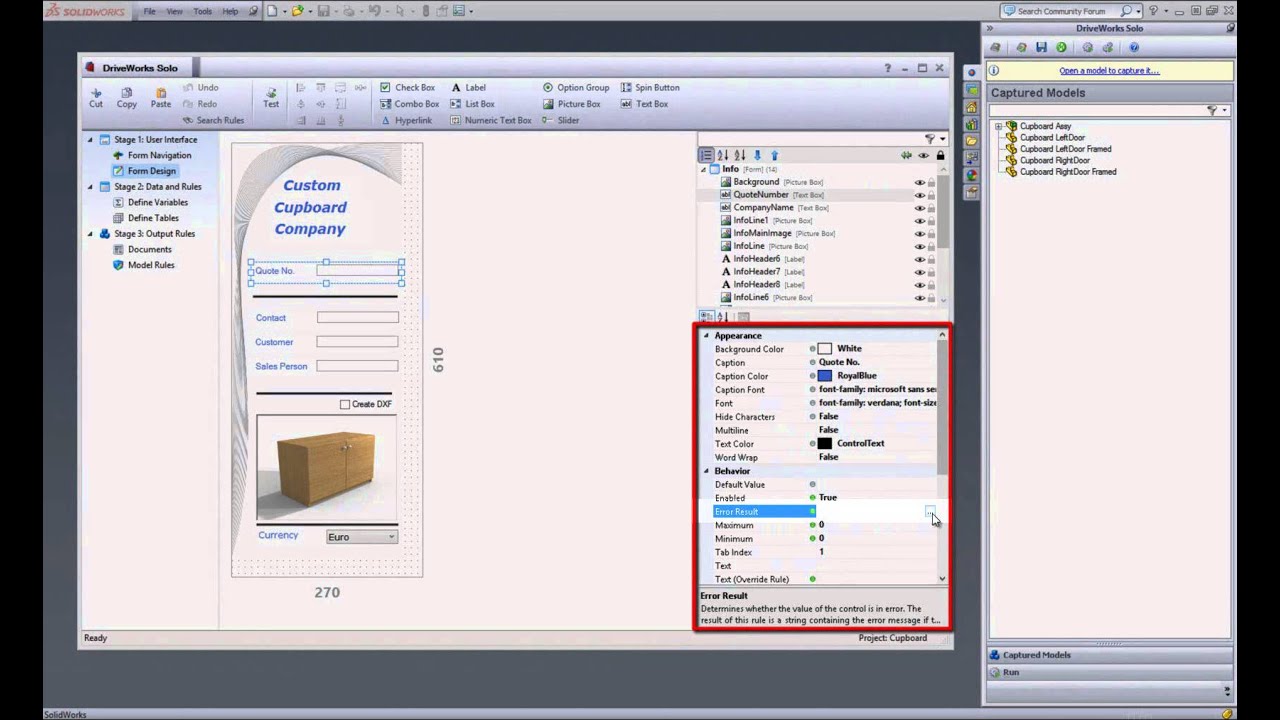Collapse Stage 1: User Interface tree node
The image size is (1280, 720).
(90, 140)
